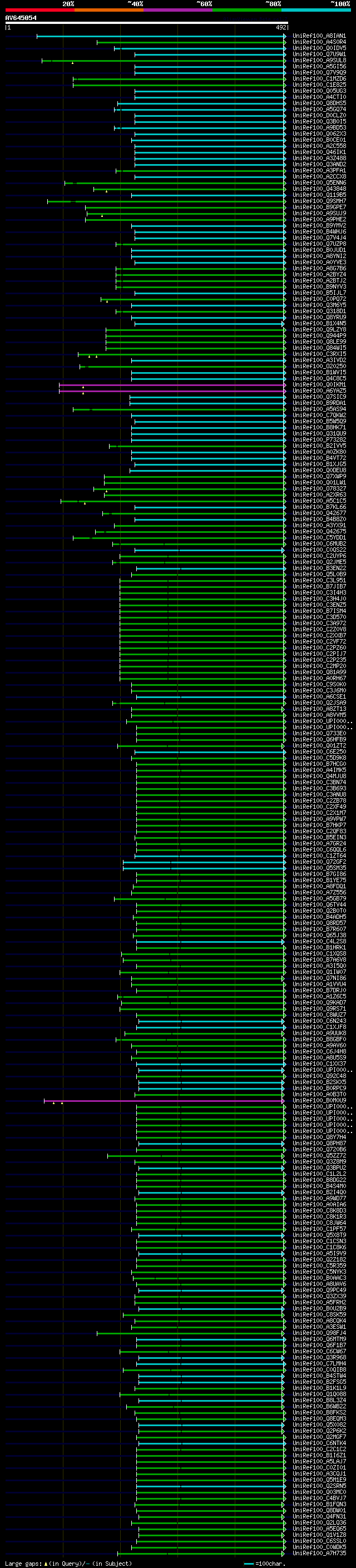Open hit UniRef100_A8IAN1
This screenshot has width=356, height=1568.
tap(319, 36)
